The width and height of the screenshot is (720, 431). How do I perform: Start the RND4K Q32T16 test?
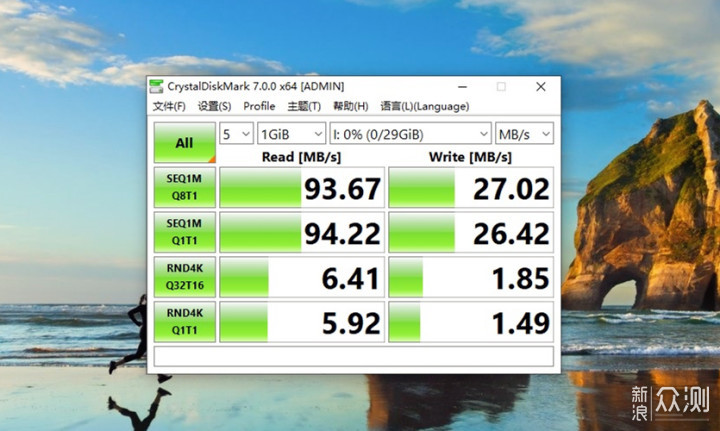tap(184, 277)
